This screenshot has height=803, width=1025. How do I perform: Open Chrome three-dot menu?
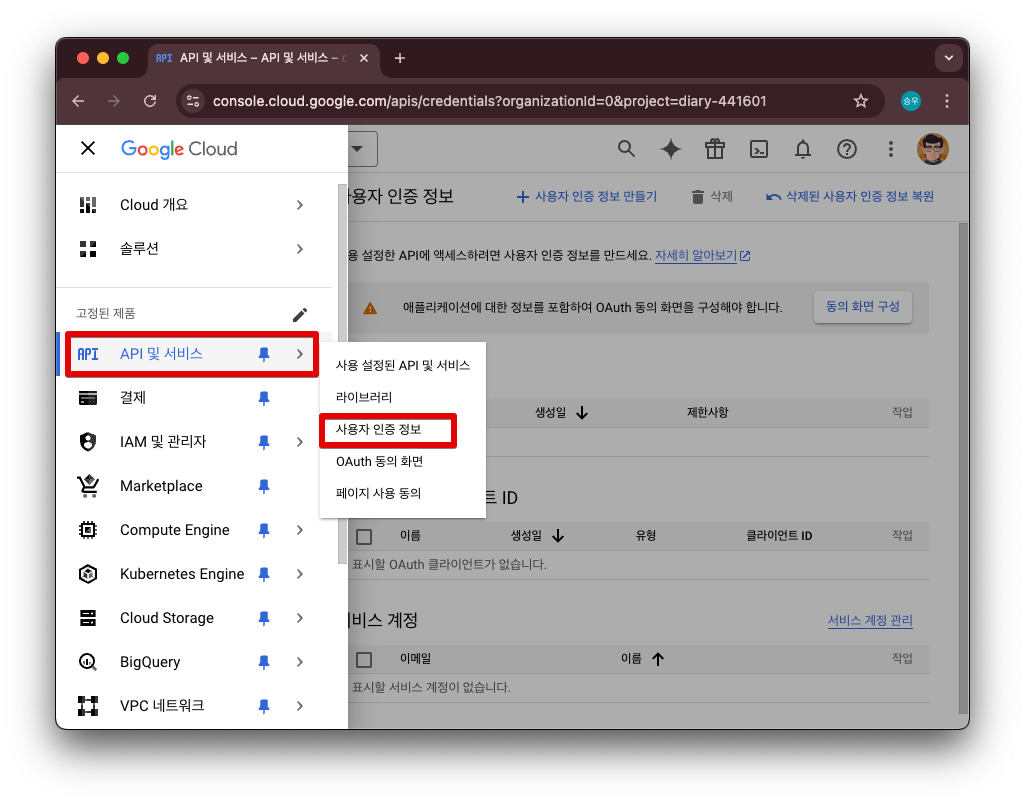(947, 101)
